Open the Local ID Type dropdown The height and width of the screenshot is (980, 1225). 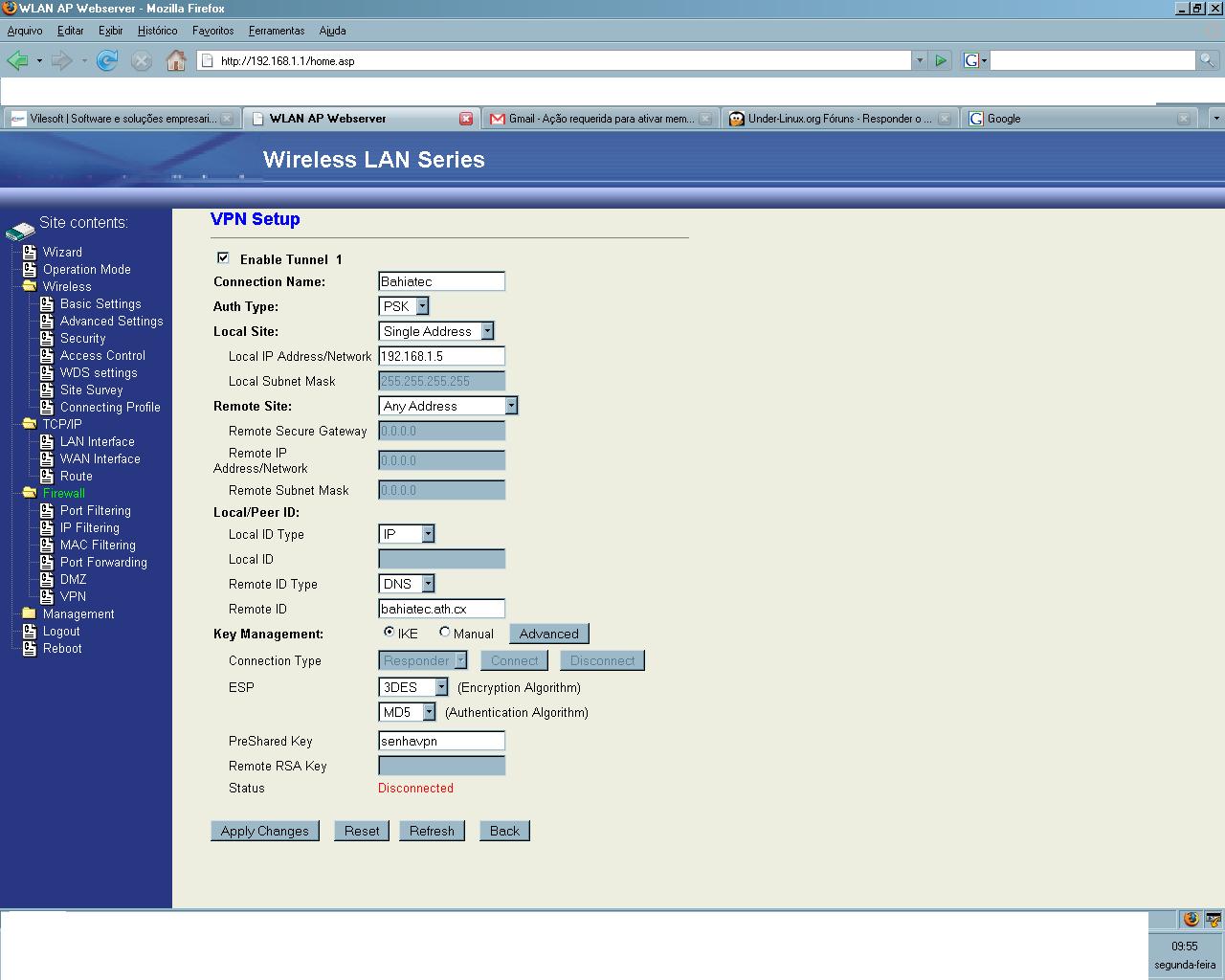(407, 534)
